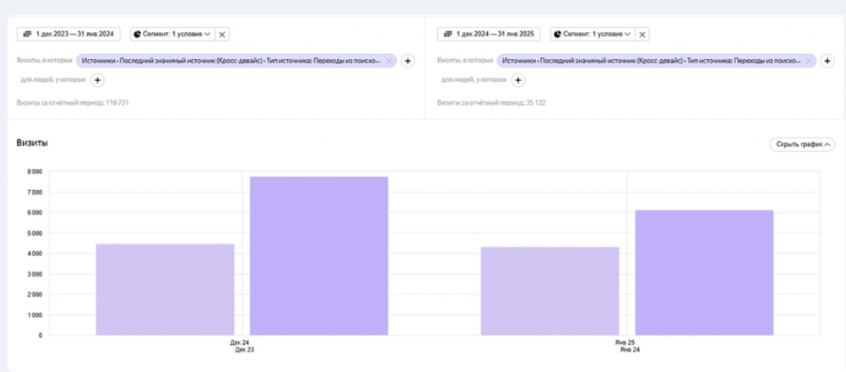846x372 pixels.
Task: Expand the left Сегмент: 1 условие dropdown
Action: click(x=172, y=34)
